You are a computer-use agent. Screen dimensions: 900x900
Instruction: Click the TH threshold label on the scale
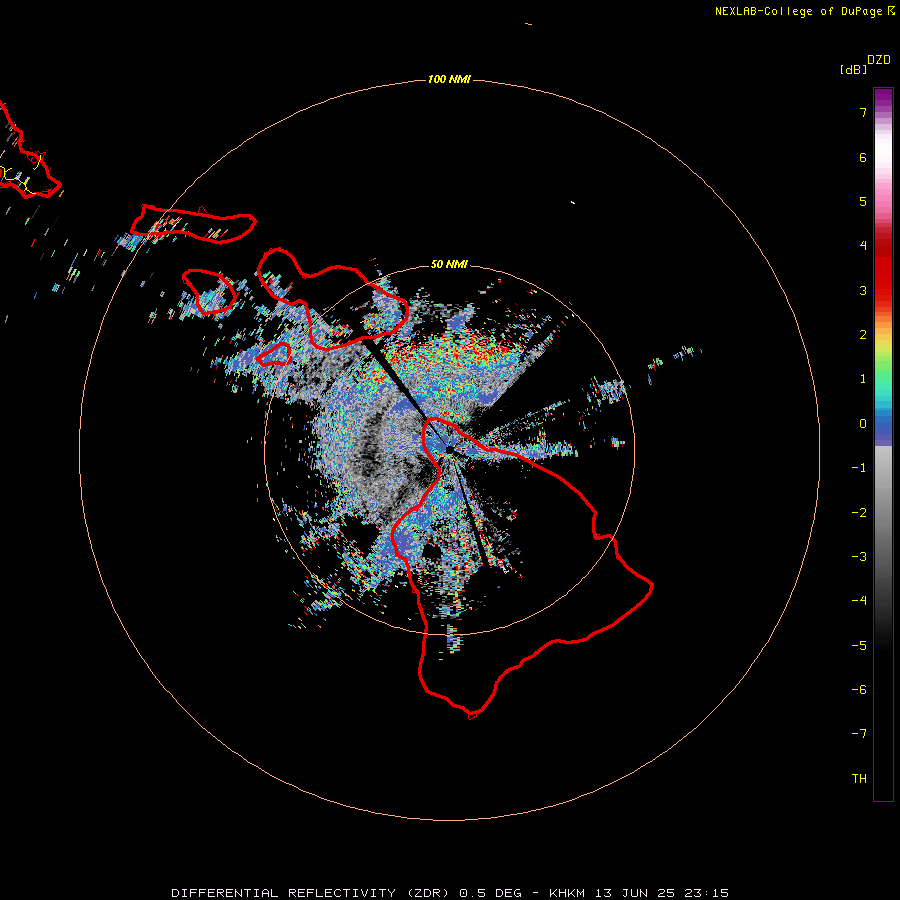(859, 779)
